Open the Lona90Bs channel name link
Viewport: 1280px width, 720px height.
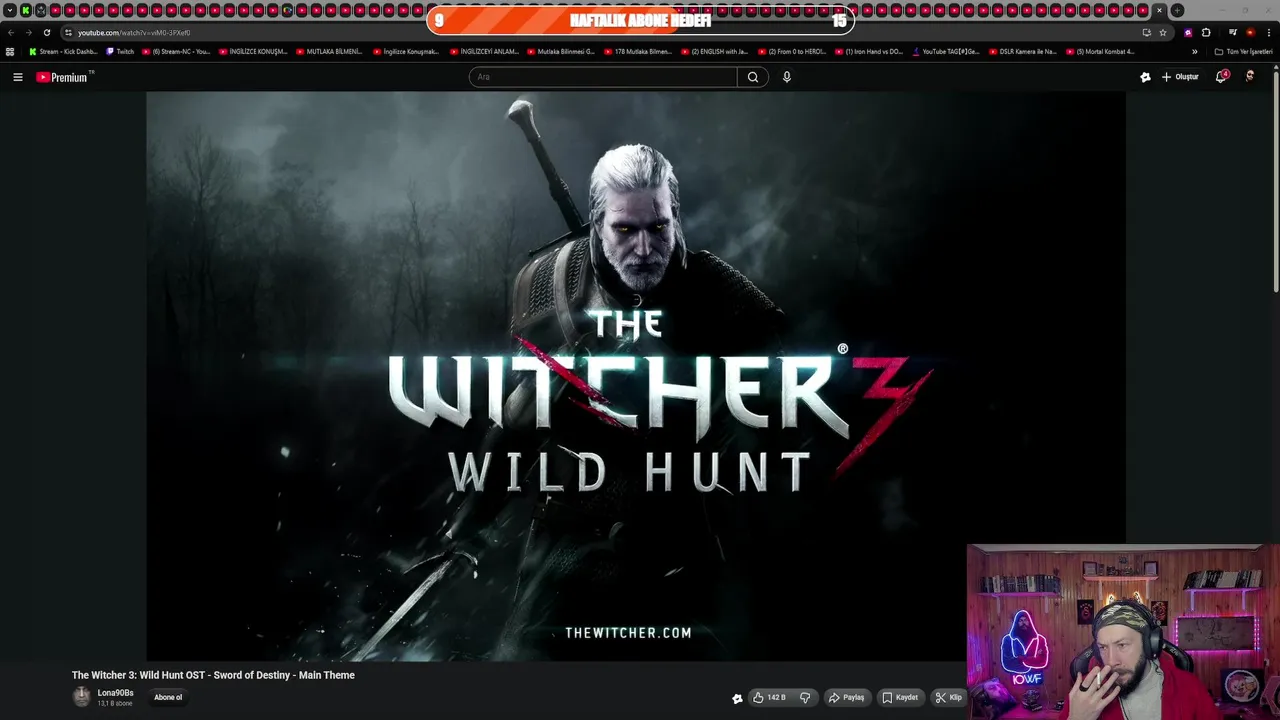point(115,693)
